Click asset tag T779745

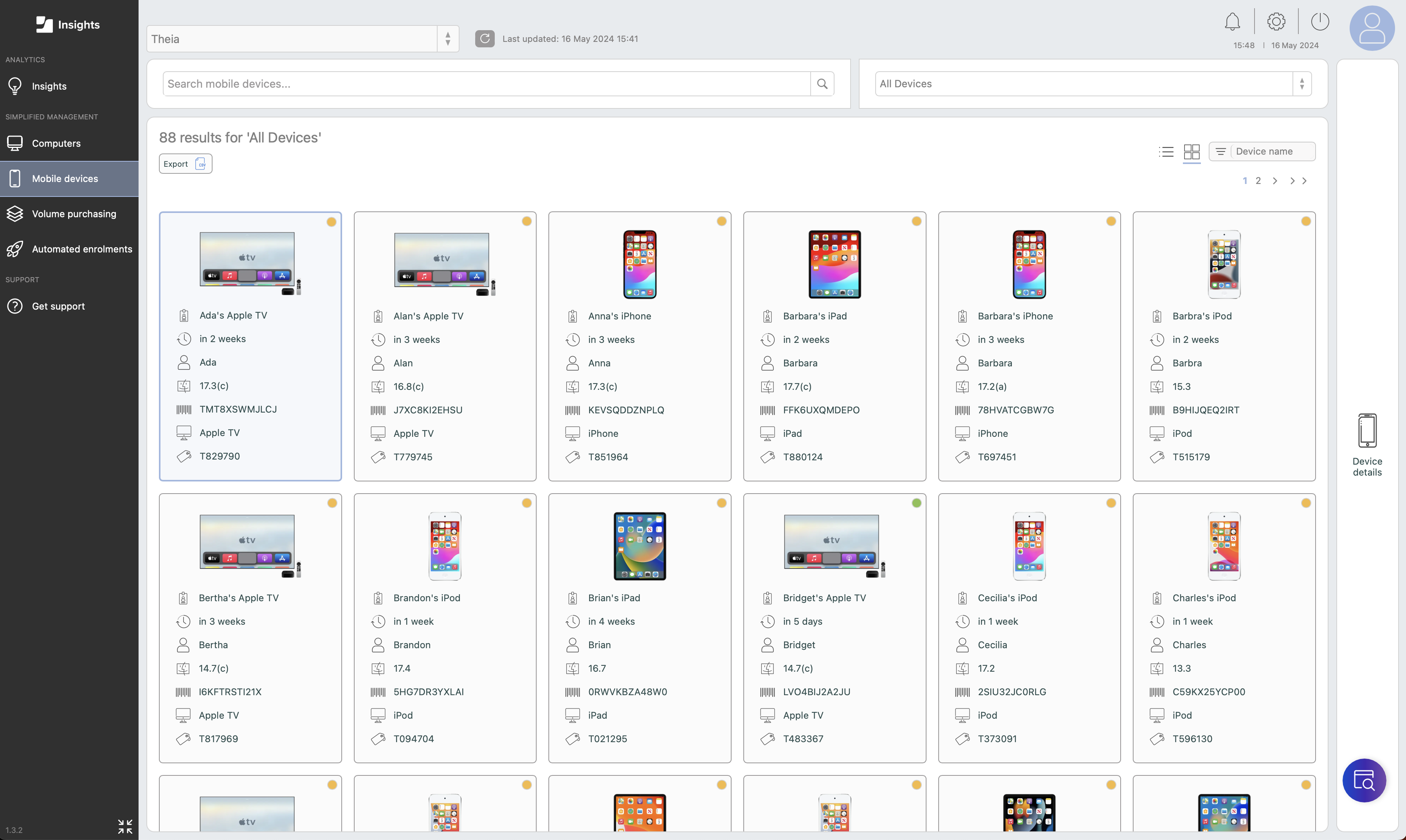(413, 457)
